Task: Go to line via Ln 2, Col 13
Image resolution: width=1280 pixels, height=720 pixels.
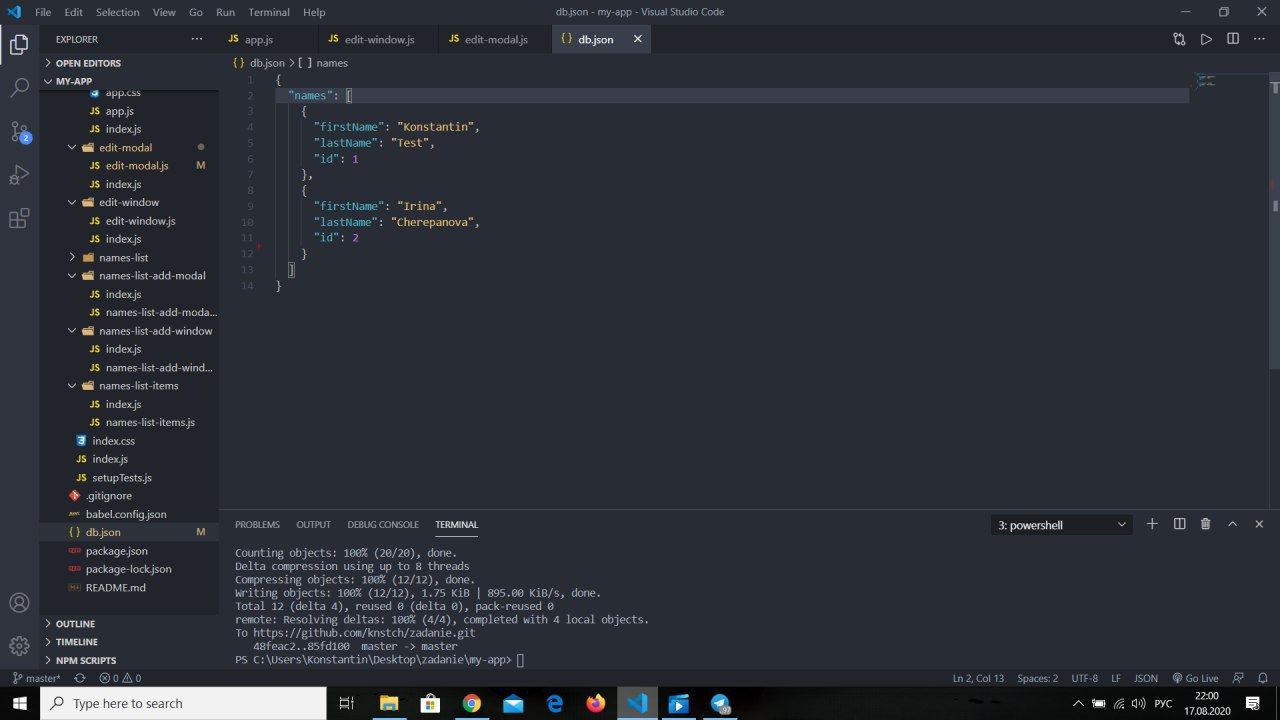Action: [978, 678]
